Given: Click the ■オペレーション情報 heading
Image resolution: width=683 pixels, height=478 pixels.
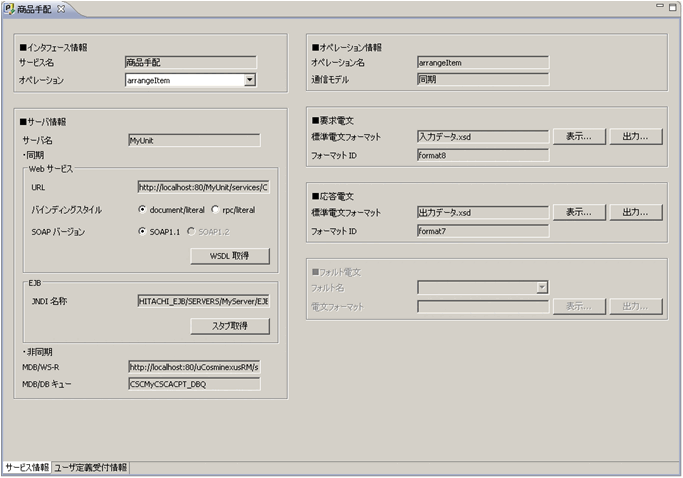Looking at the screenshot, I should pyautogui.click(x=347, y=47).
